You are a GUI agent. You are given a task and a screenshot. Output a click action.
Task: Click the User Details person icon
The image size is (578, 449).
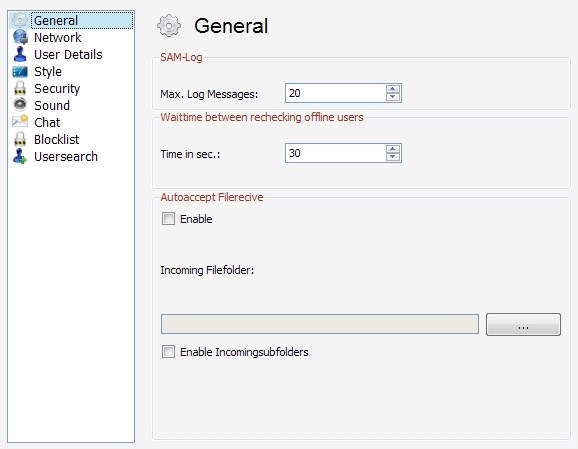pos(20,54)
